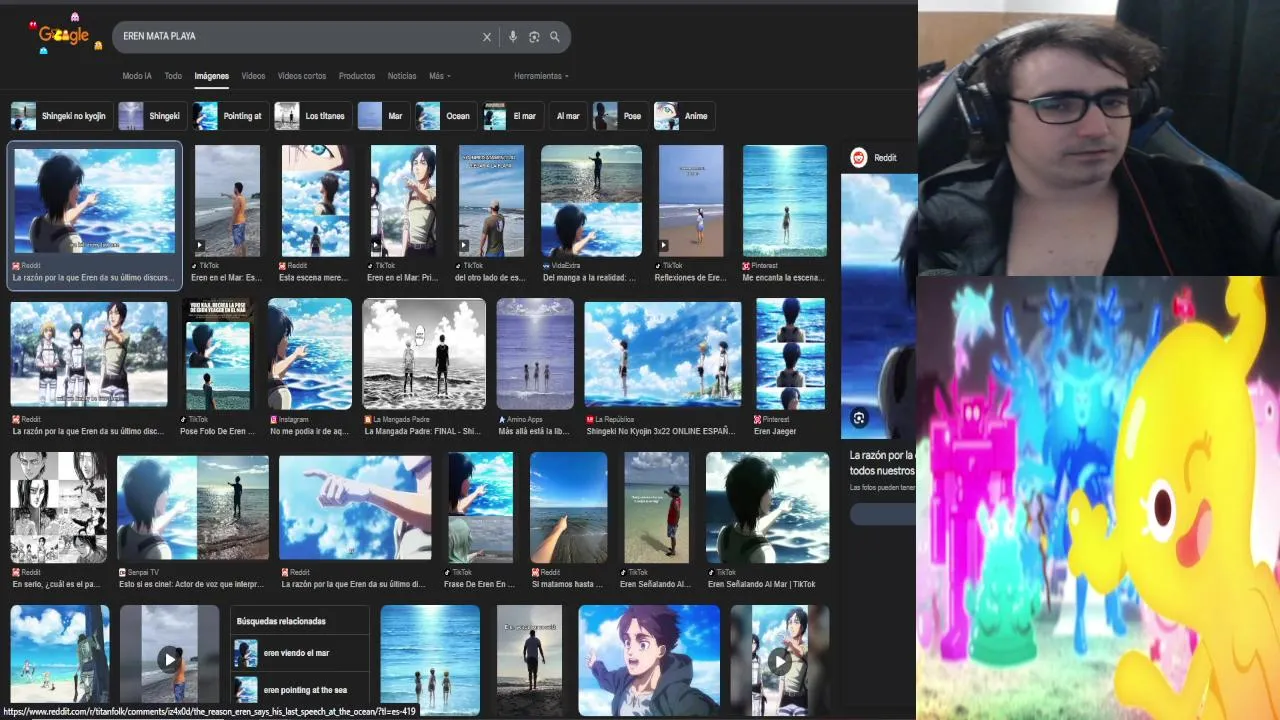Open the 'Eren Señalando Al Mar | TikTok' thumbnail
Image resolution: width=1280 pixels, height=720 pixels.
coord(767,508)
